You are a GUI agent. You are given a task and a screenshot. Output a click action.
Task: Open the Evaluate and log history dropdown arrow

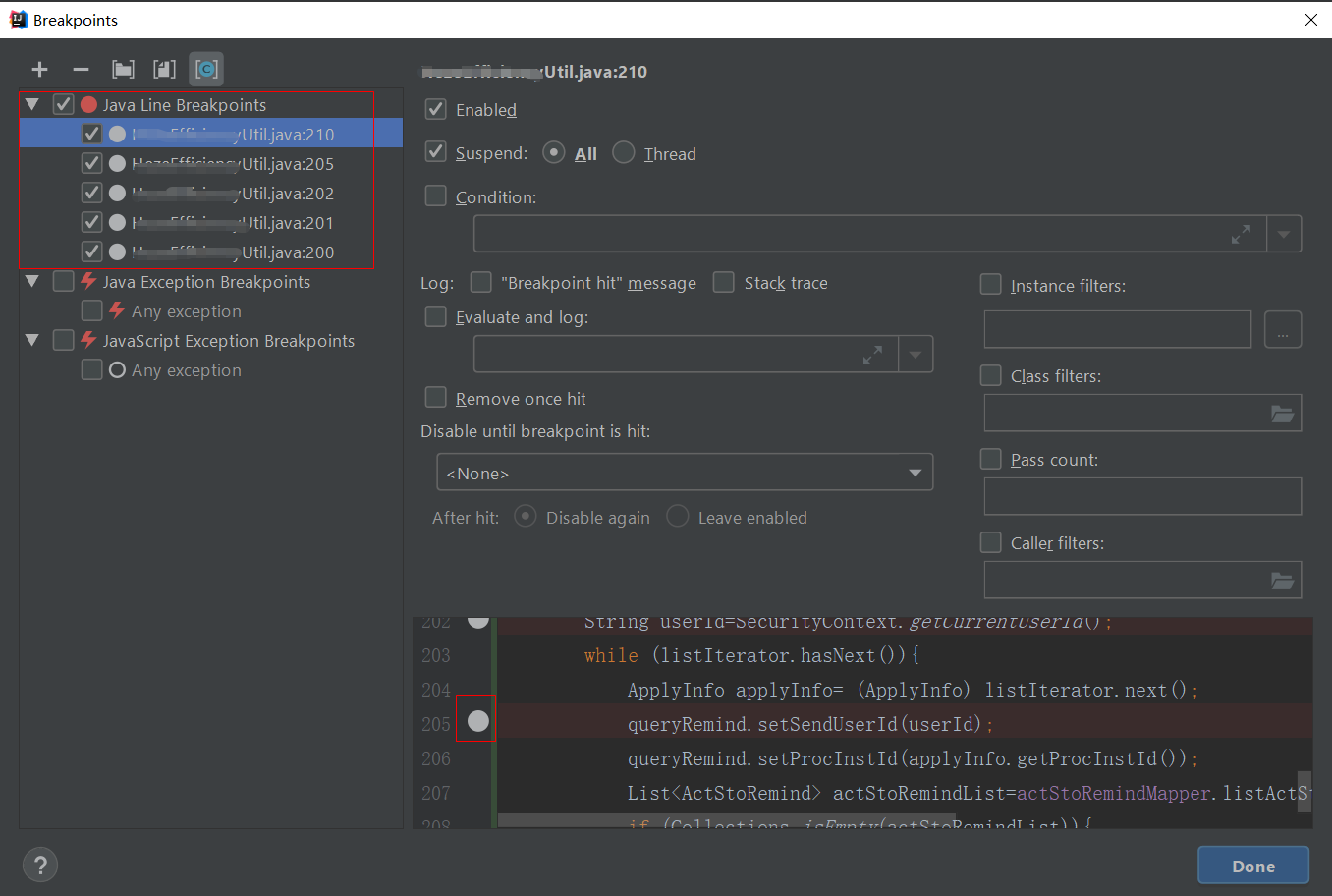click(x=916, y=355)
